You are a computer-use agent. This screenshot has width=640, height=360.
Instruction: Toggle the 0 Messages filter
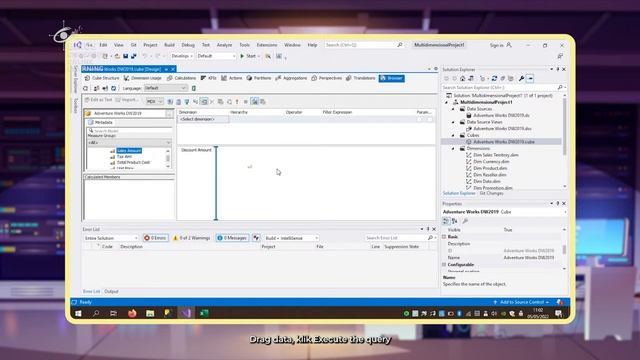[x=232, y=238]
